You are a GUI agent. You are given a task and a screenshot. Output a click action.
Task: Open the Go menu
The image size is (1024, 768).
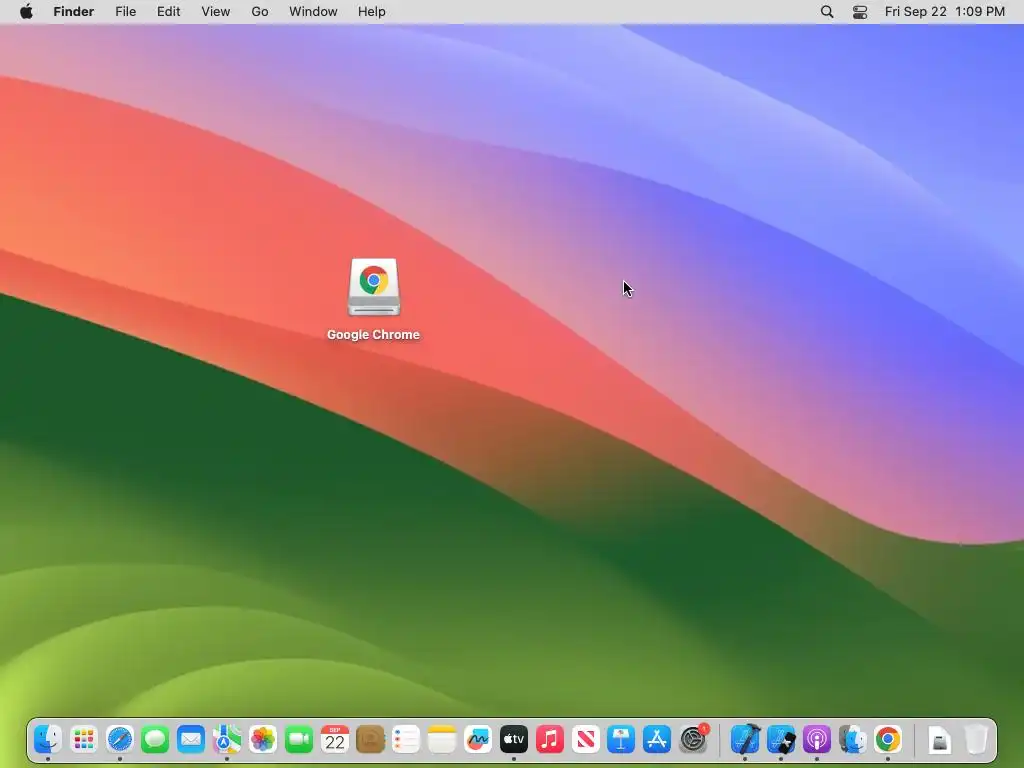coord(260,12)
